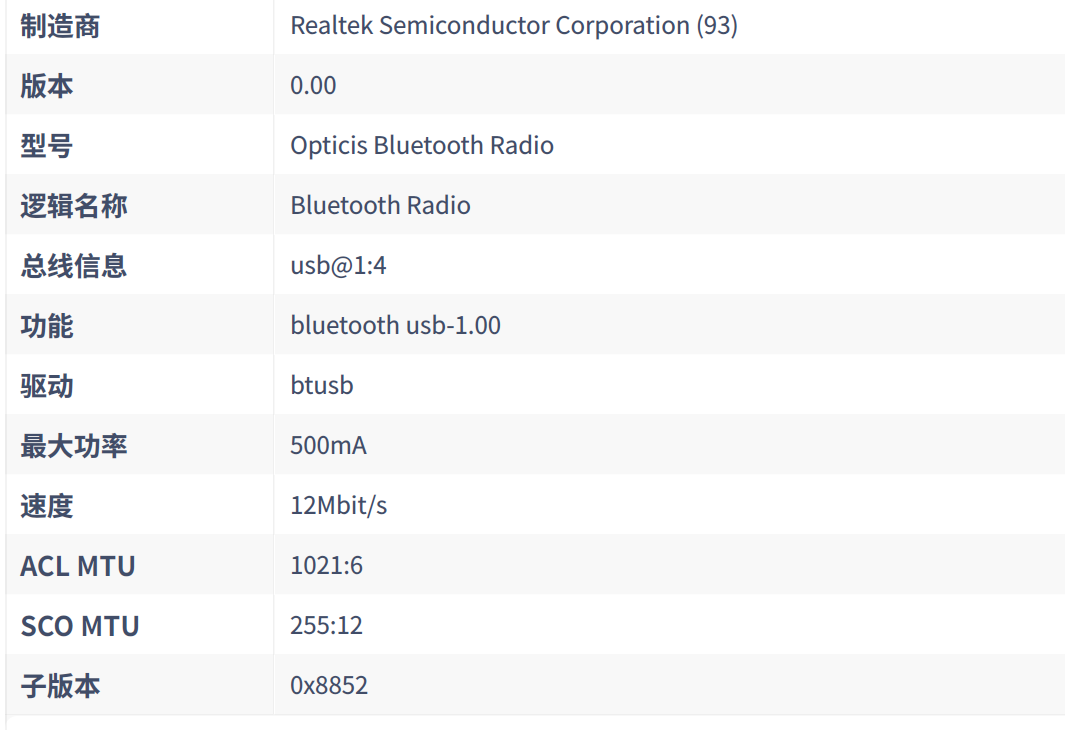Click the 12Mbit/s speed value
1065x730 pixels.
pos(338,506)
